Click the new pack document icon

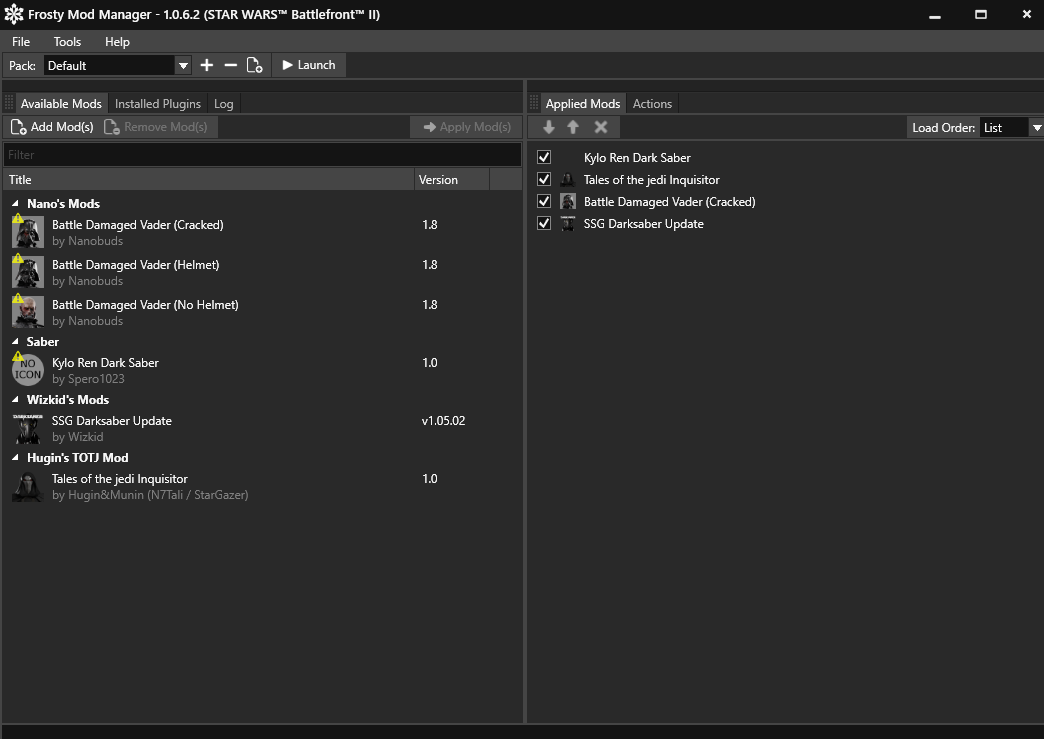pos(254,65)
